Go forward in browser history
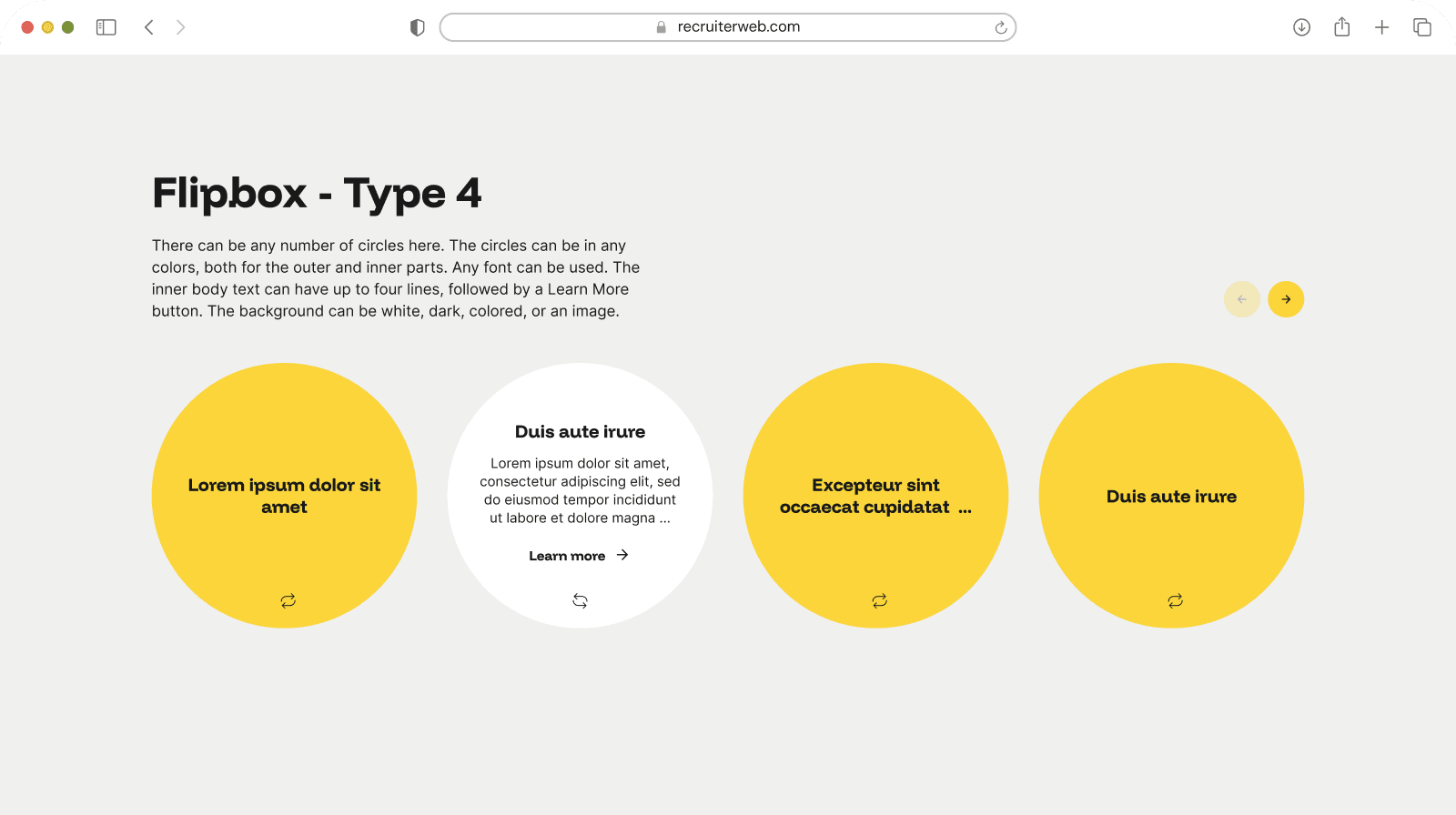Screen dimensions: 1456x815 tap(180, 27)
